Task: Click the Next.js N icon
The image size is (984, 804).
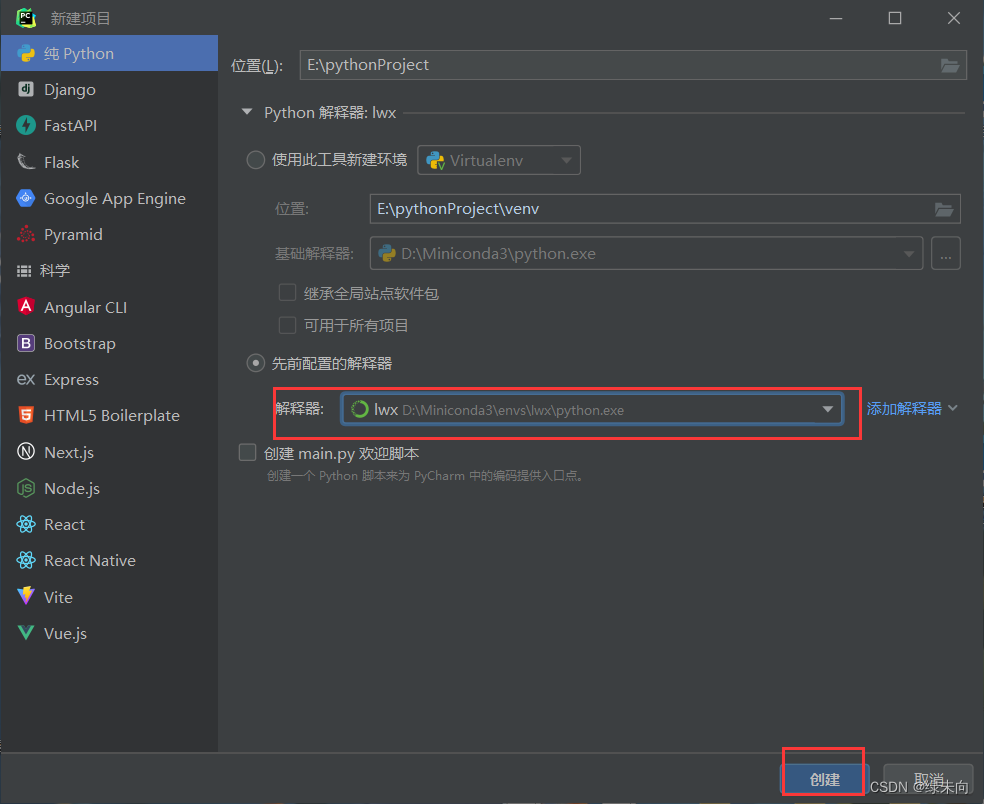Action: coord(26,451)
